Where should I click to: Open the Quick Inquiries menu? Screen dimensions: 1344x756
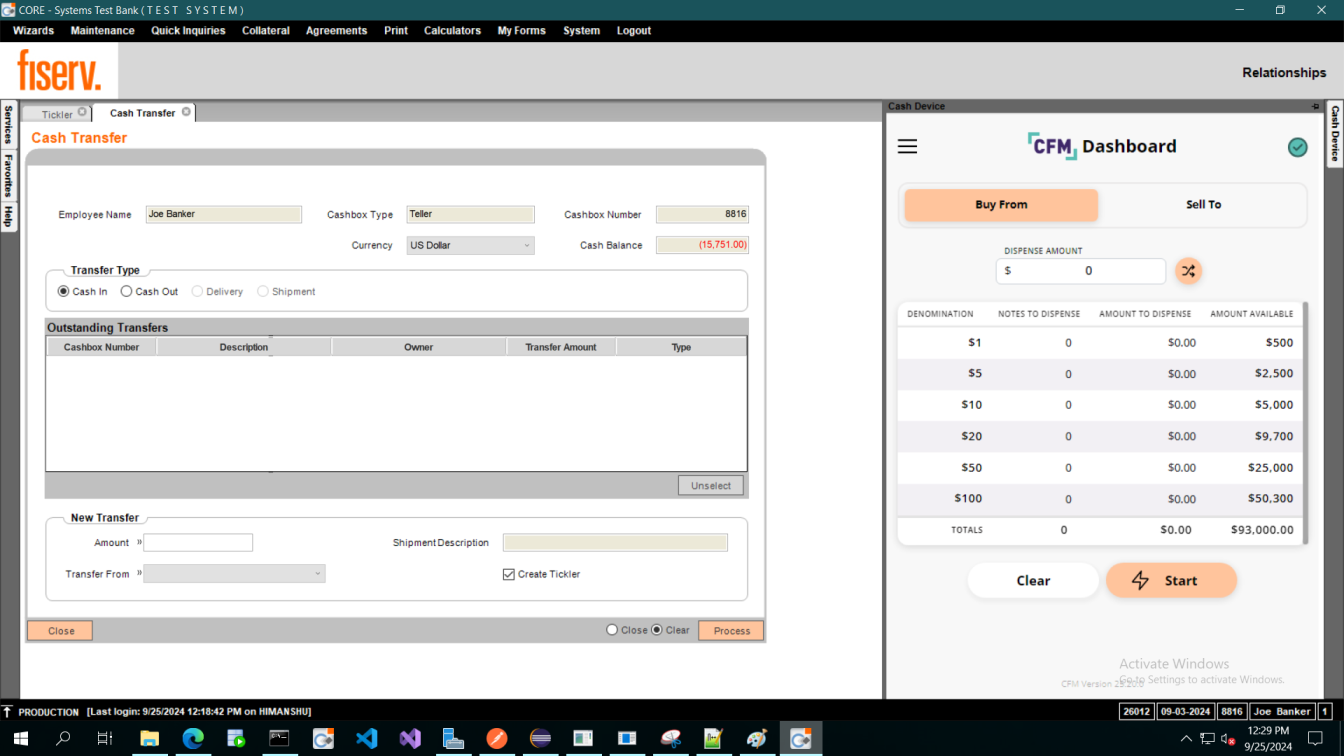click(188, 31)
